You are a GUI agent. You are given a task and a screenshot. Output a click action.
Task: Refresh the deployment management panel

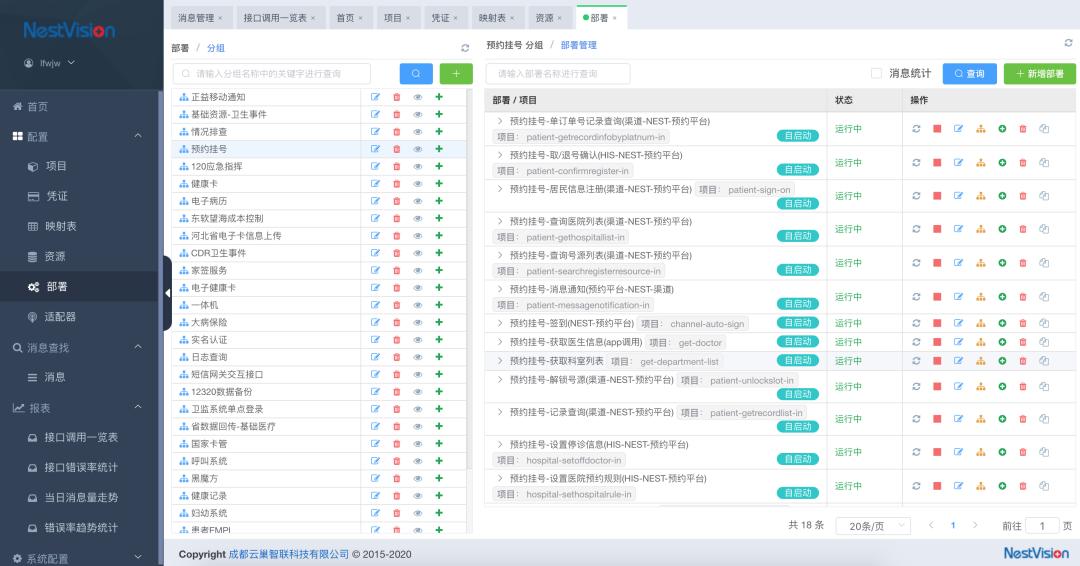(1068, 43)
